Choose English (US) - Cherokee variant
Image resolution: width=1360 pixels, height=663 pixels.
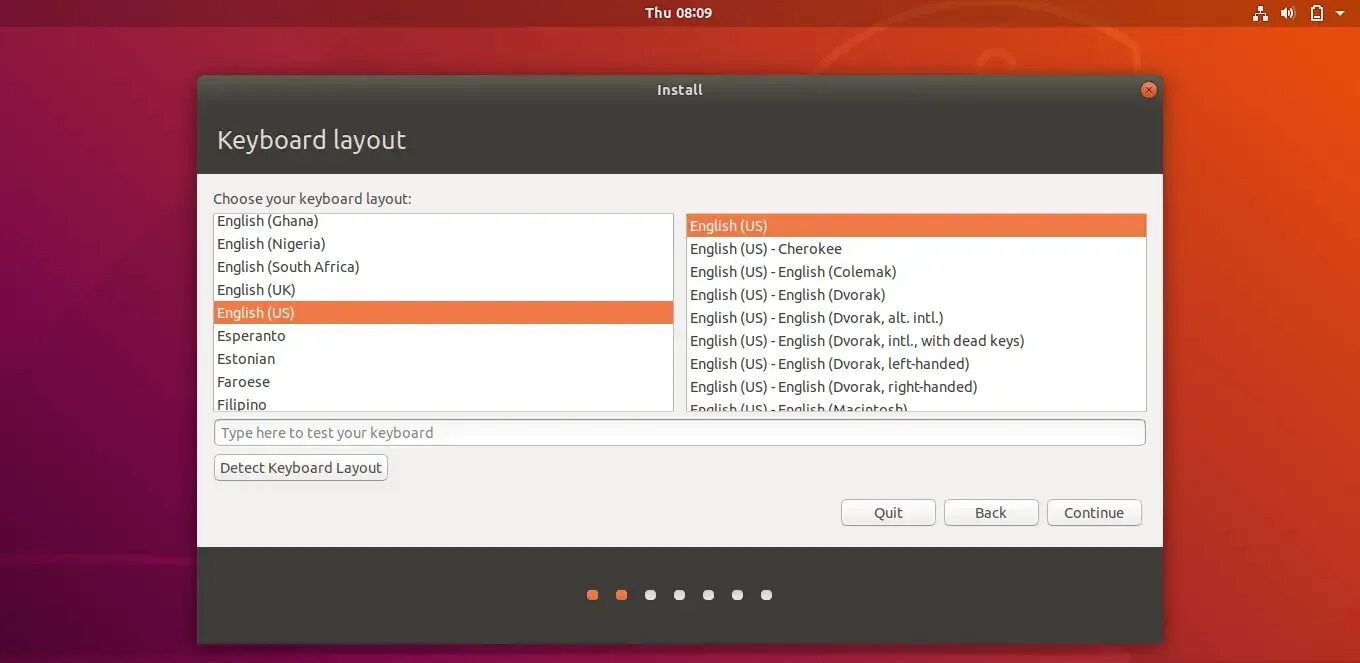(916, 249)
